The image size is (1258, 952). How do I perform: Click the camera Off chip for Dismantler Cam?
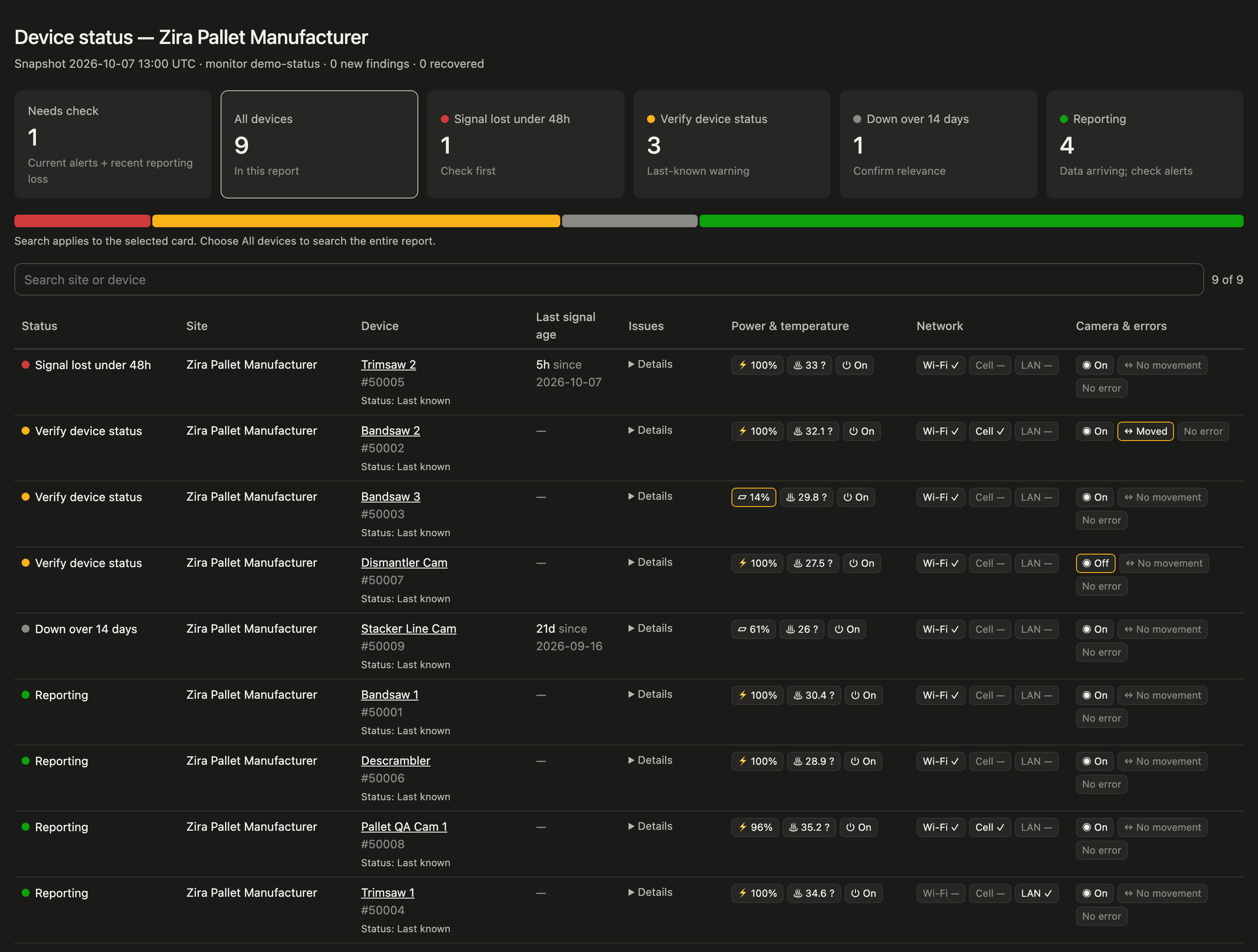coord(1095,563)
